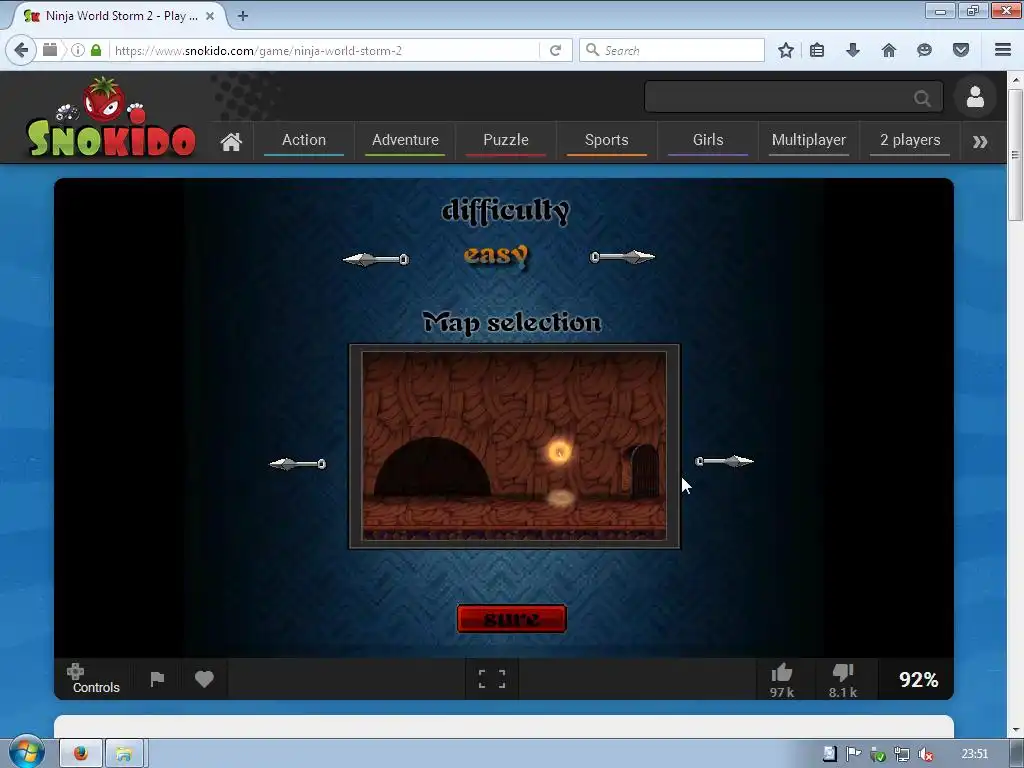Open the user account profile icon
1024x768 pixels.
coord(975,97)
